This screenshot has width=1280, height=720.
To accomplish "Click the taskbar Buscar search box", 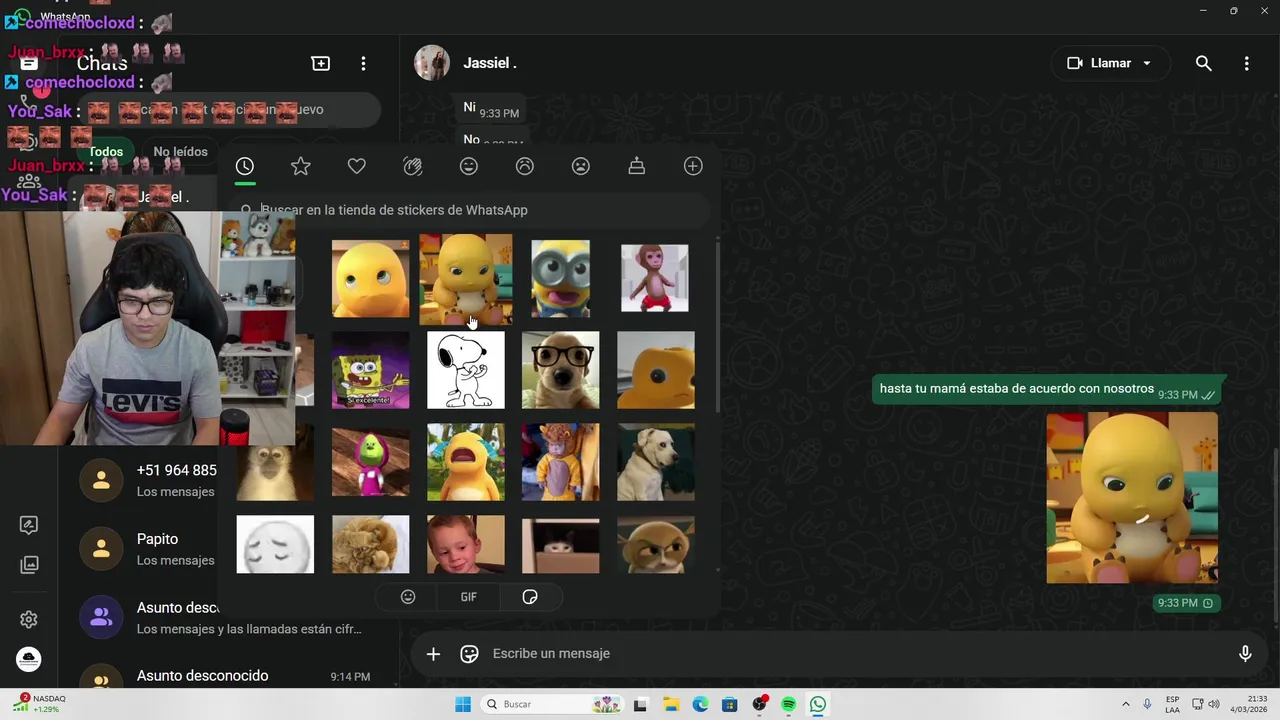I will click(552, 704).
